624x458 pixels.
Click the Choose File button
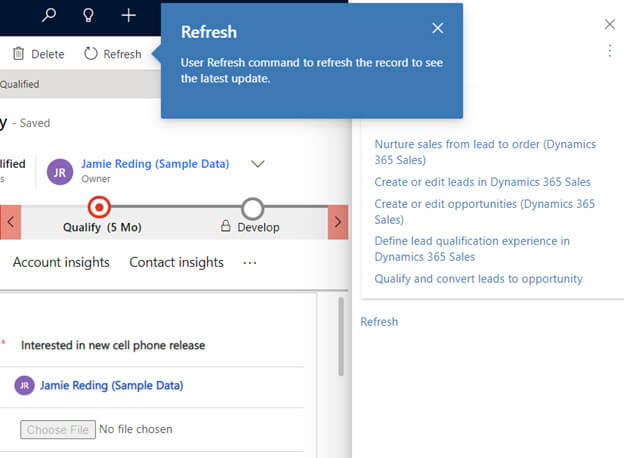(x=58, y=429)
